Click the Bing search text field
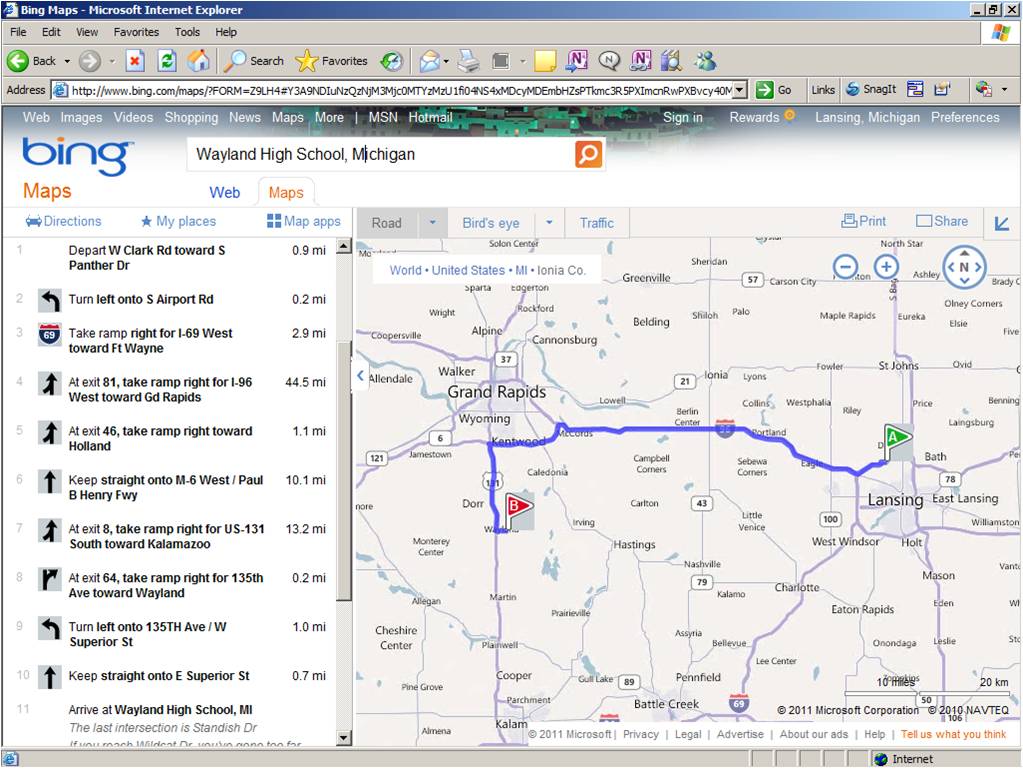Viewport: 1023px width, 769px height. [x=382, y=155]
